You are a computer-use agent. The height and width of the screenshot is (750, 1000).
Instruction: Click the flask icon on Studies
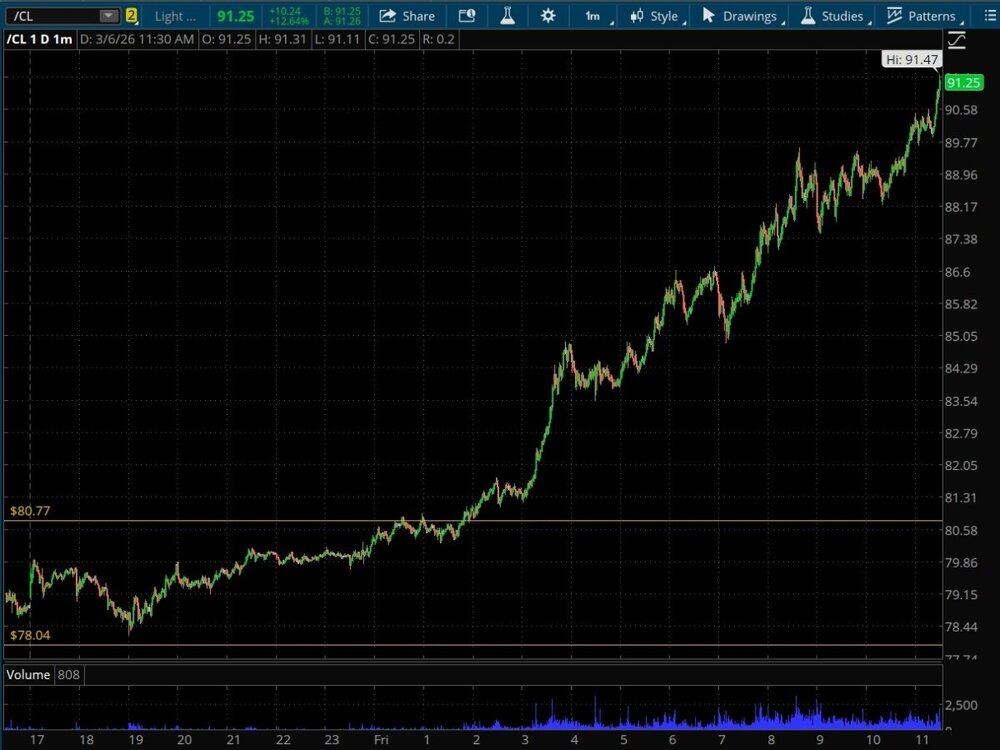[x=805, y=16]
